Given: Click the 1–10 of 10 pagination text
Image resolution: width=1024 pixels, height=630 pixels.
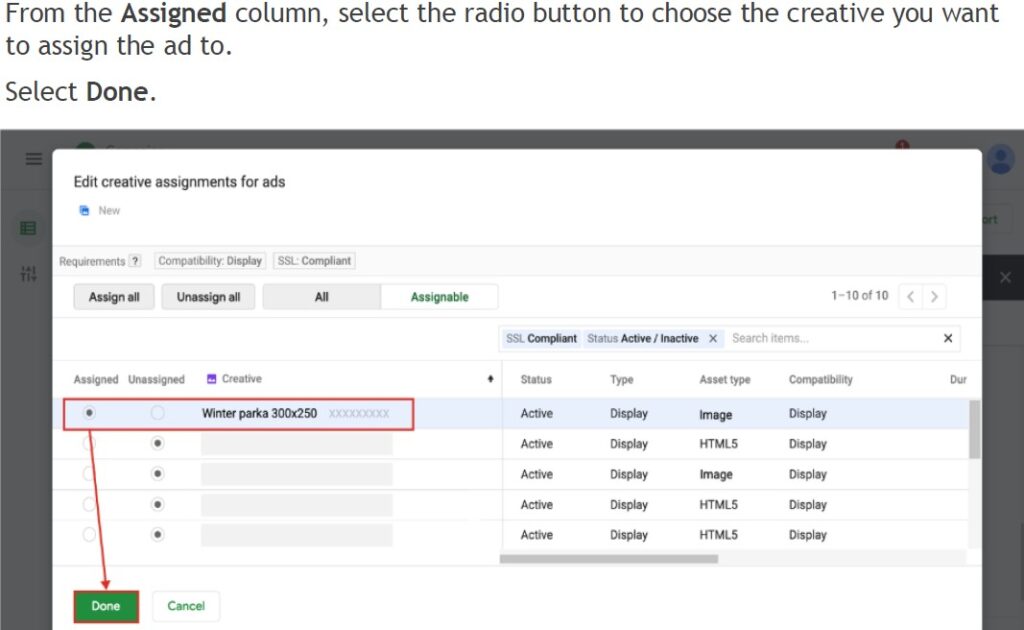Looking at the screenshot, I should pos(859,296).
